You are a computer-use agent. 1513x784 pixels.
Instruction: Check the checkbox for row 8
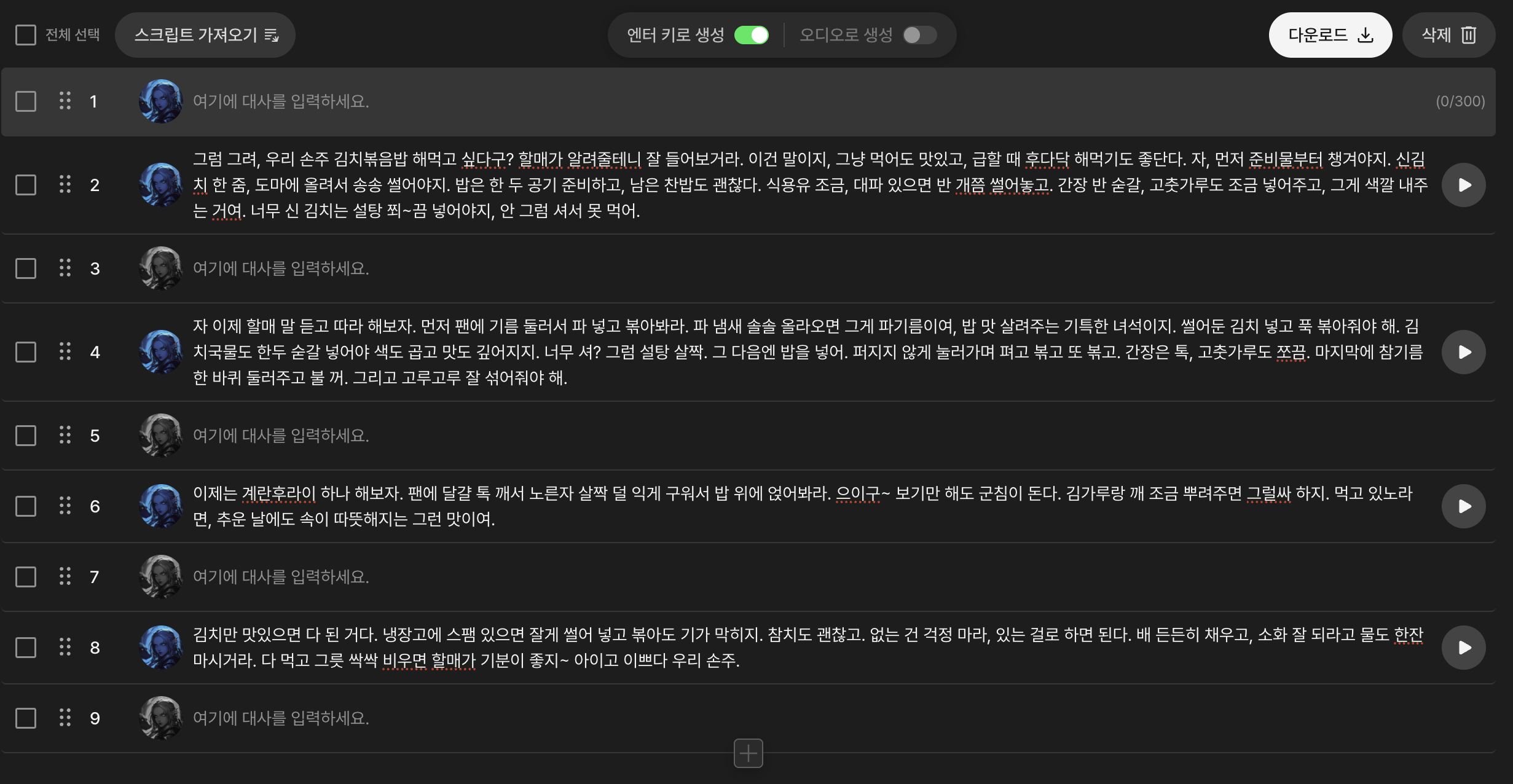coord(26,648)
